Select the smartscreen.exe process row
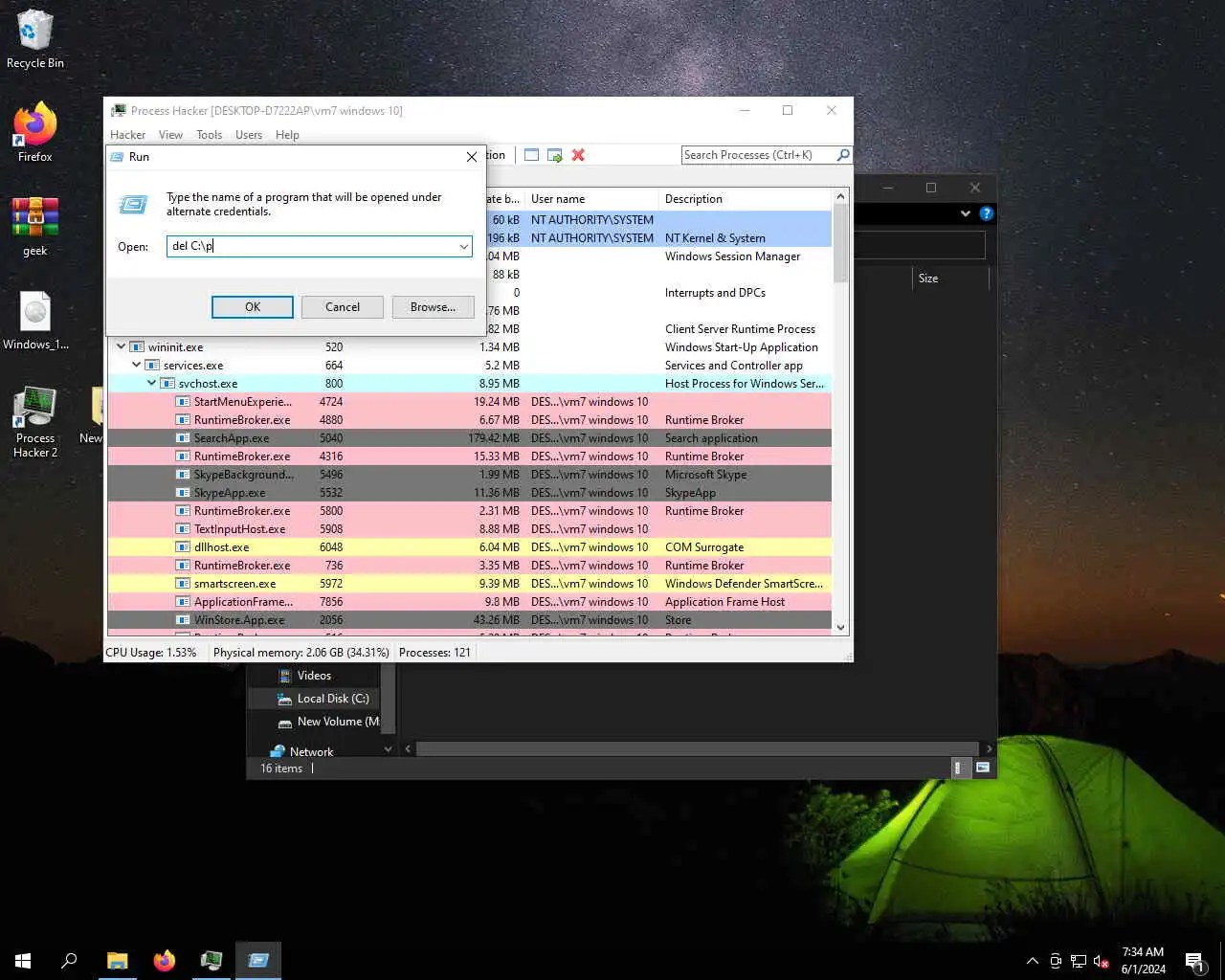 469,584
